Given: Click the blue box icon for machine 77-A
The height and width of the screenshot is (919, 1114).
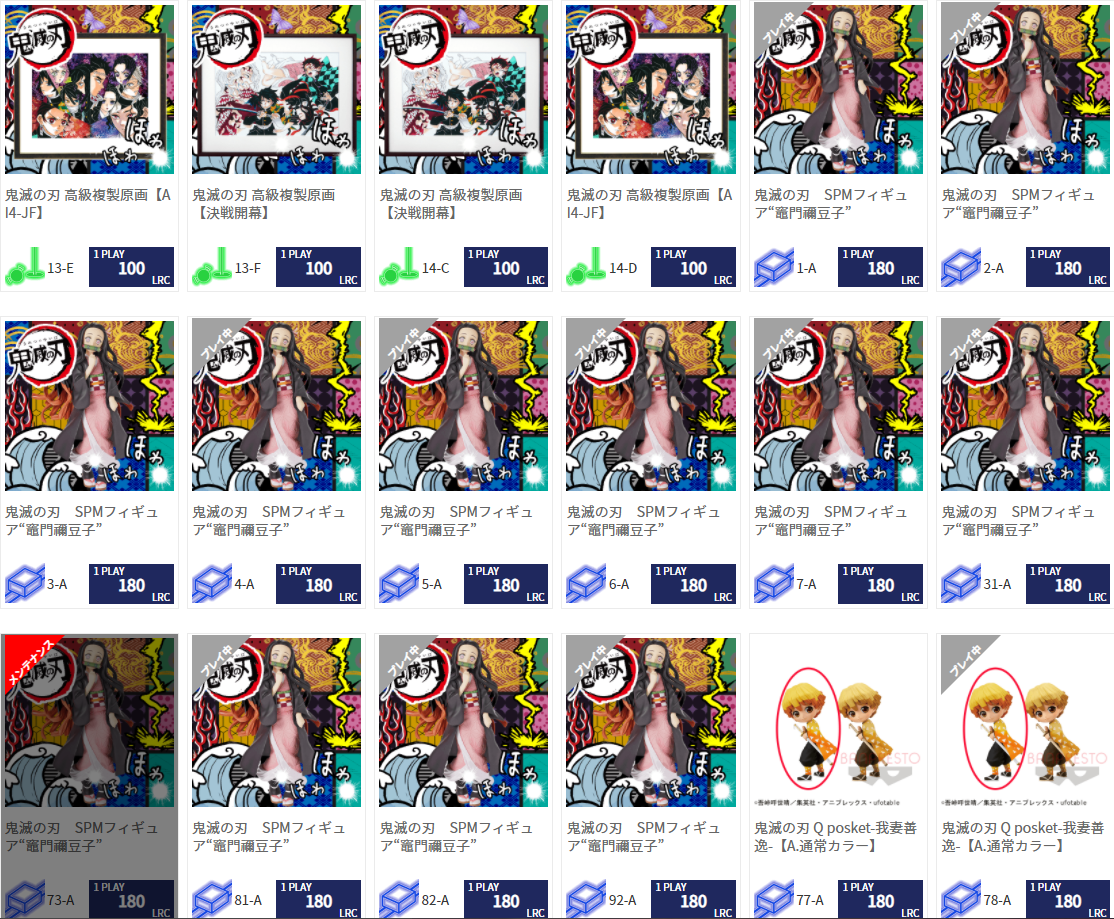Looking at the screenshot, I should click(773, 900).
